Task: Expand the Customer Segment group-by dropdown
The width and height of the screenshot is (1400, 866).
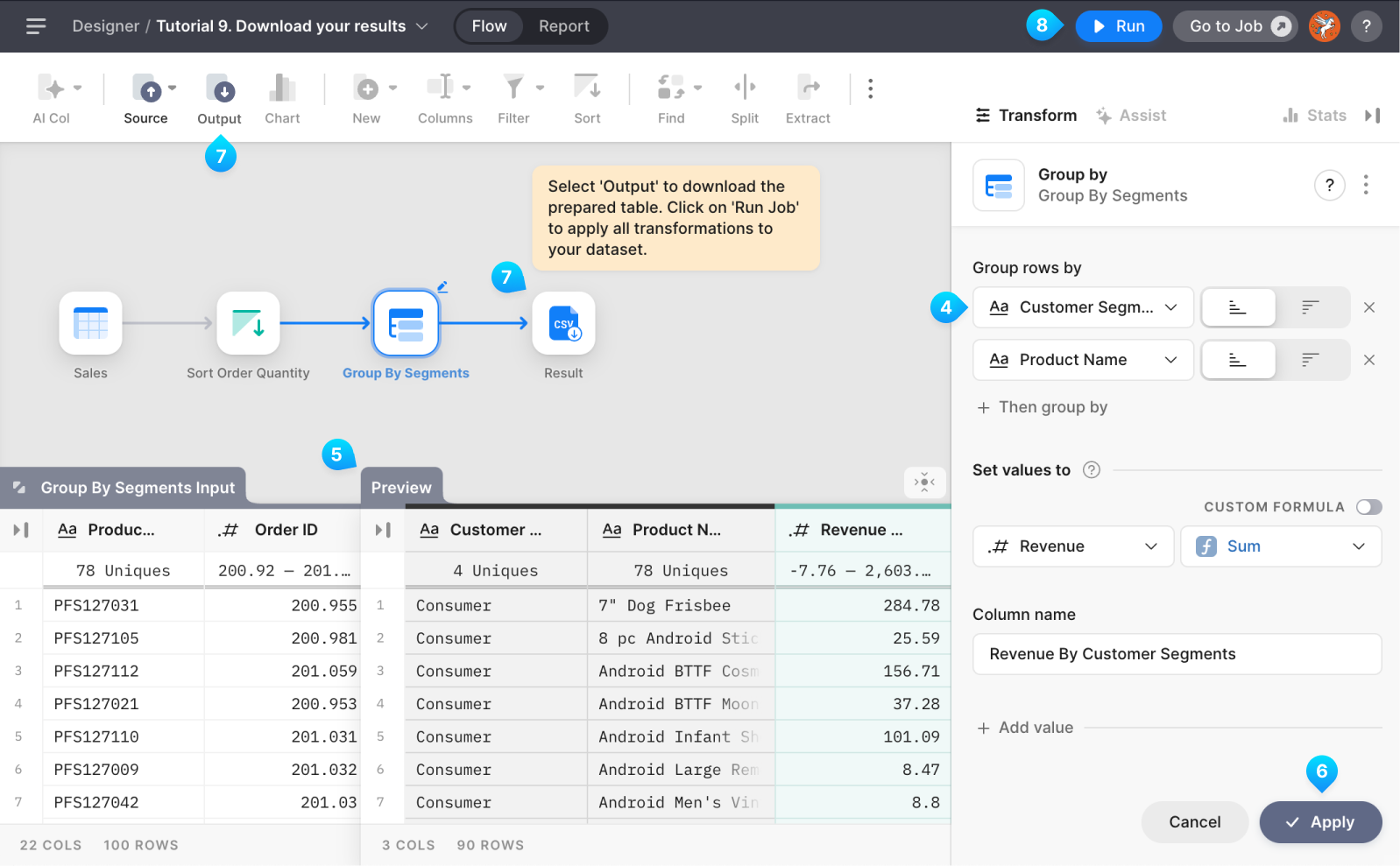Action: [x=1083, y=307]
